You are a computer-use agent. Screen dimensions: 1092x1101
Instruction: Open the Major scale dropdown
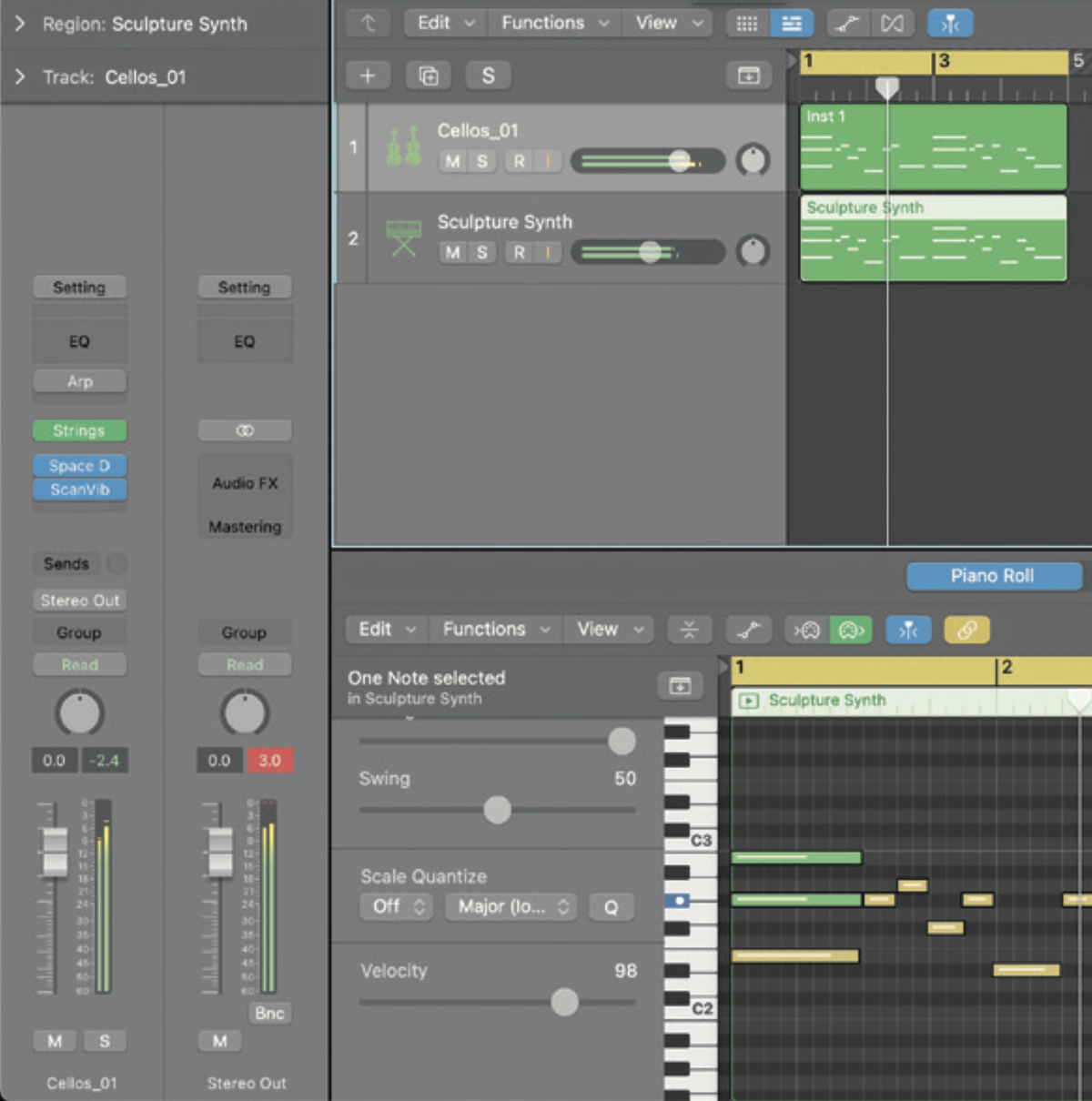point(510,906)
